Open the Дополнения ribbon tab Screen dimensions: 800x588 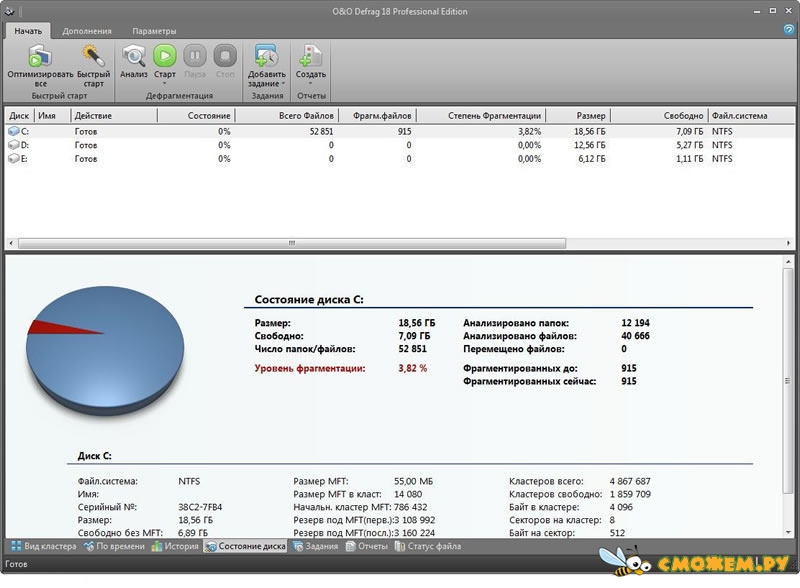87,31
